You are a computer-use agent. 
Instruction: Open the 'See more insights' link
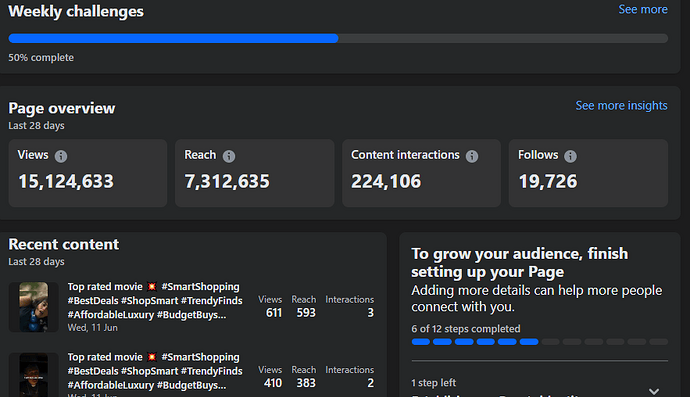click(x=621, y=106)
